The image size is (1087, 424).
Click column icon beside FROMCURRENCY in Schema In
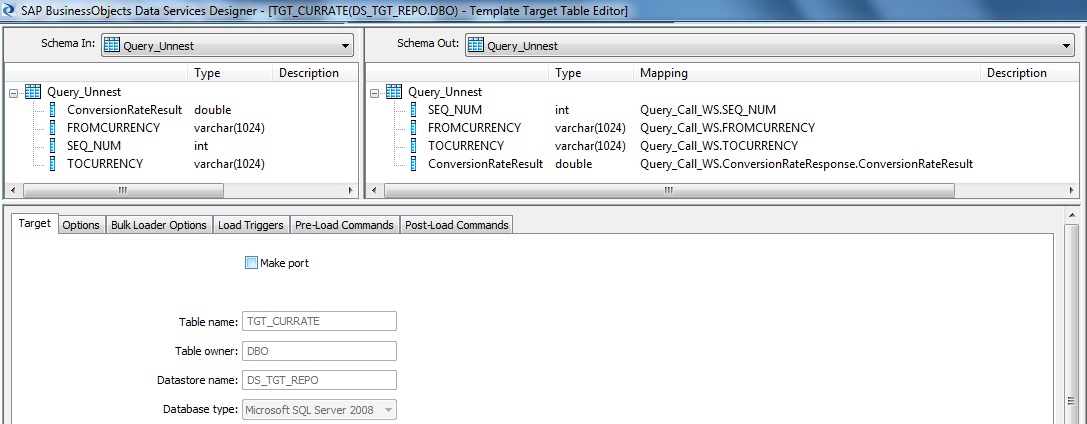click(x=53, y=127)
